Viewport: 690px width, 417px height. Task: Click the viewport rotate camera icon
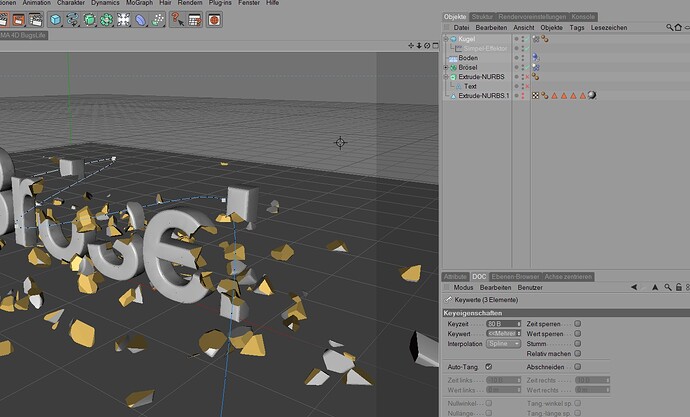427,45
